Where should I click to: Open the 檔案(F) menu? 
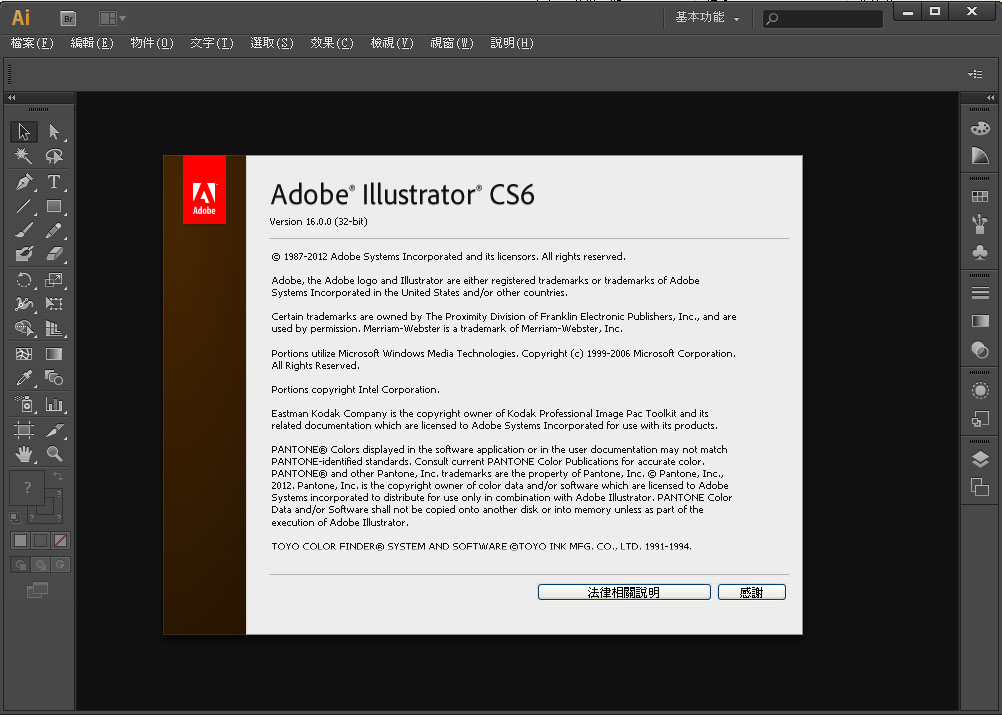tap(32, 43)
